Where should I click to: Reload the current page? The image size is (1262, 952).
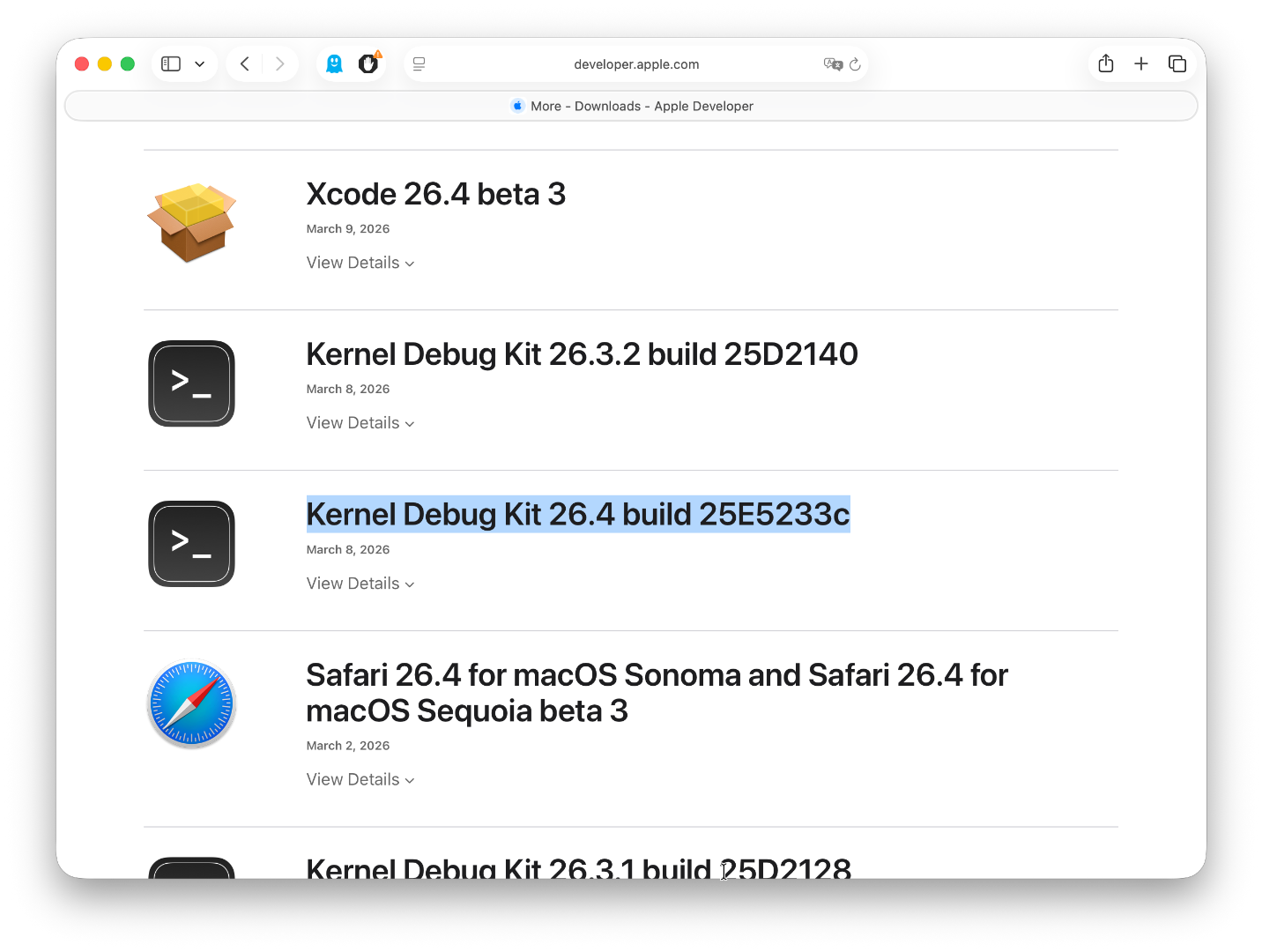pos(855,64)
